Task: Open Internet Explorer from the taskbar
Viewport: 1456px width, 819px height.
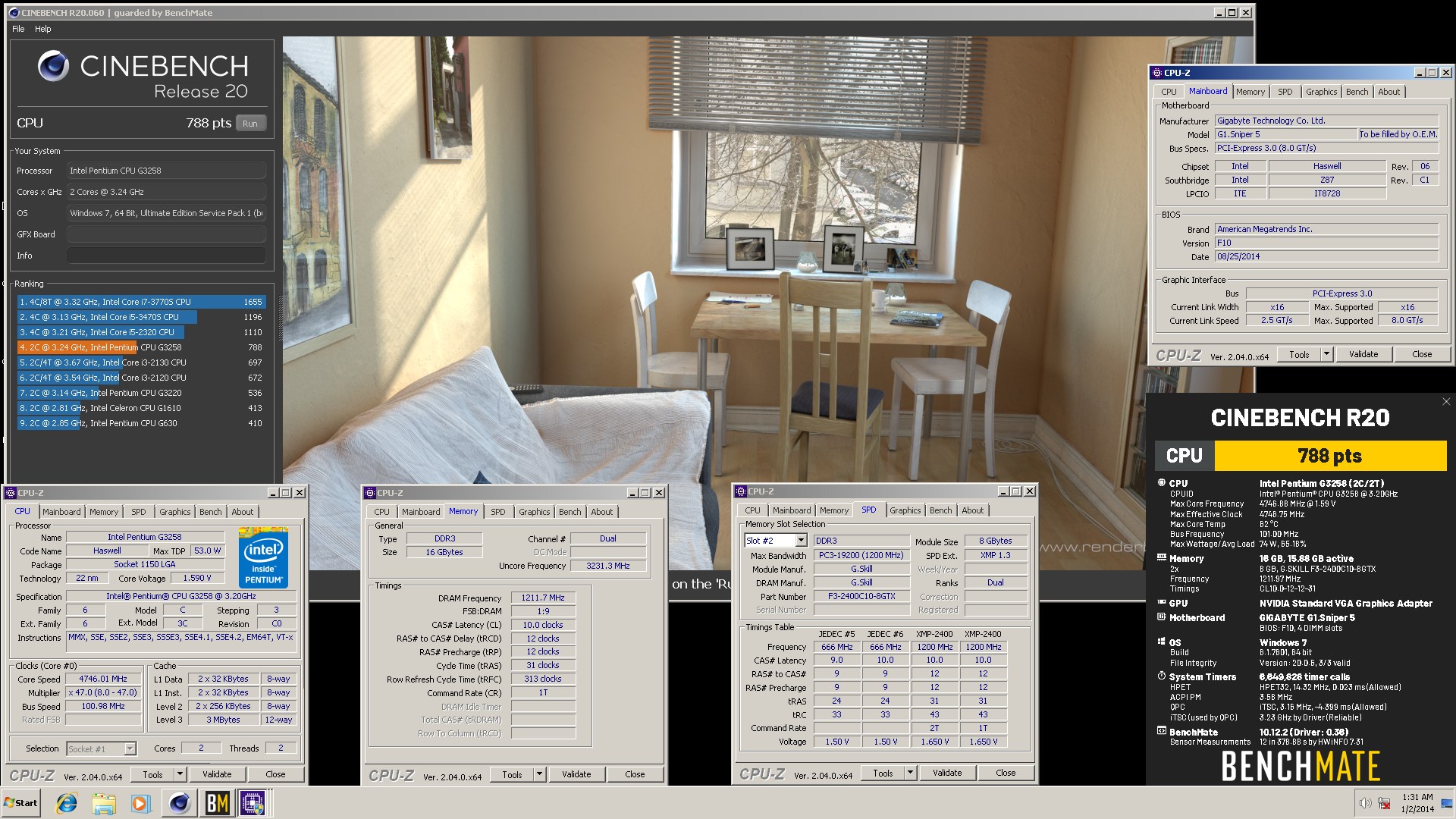Action: pos(67,803)
